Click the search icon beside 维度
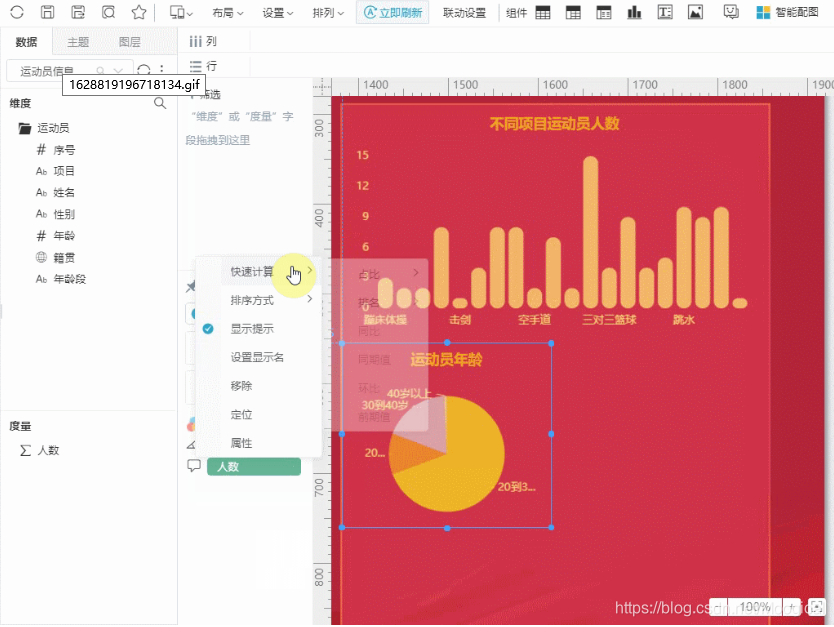This screenshot has height=627, width=834. coord(160,103)
